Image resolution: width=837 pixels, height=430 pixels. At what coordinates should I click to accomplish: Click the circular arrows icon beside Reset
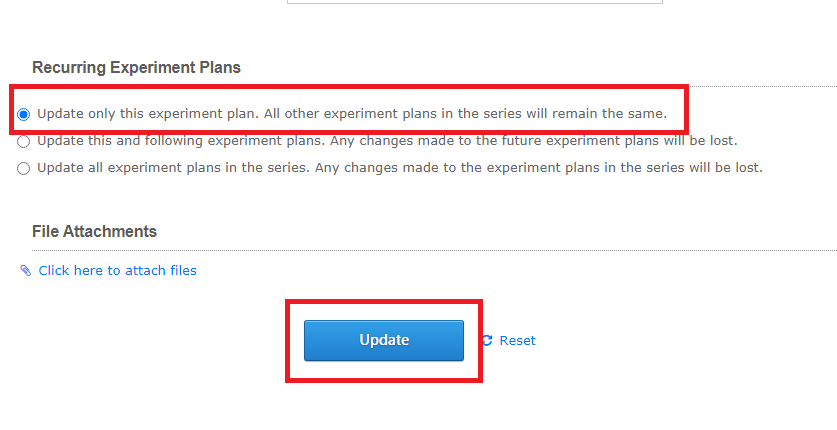tap(487, 340)
